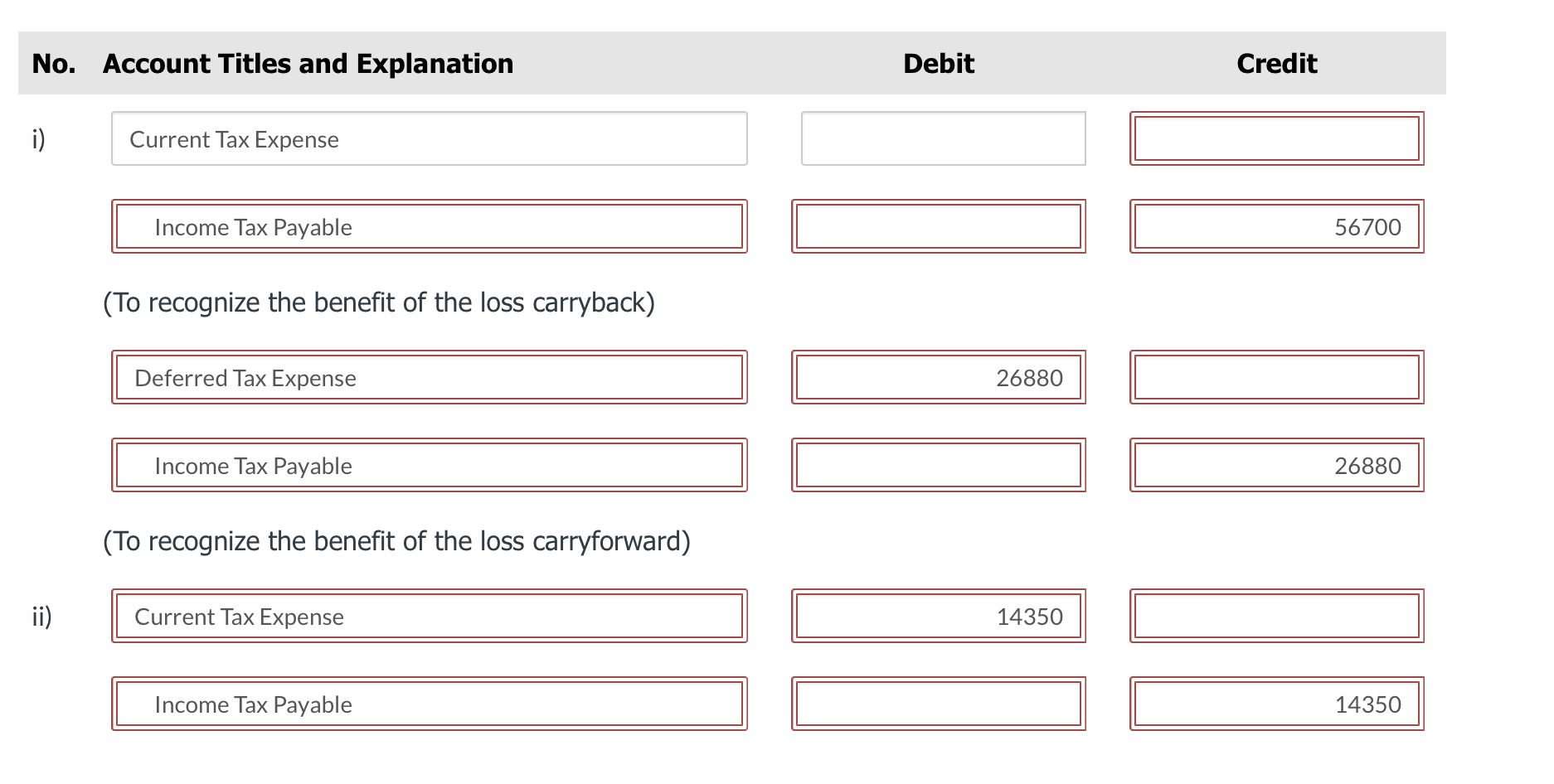Click the empty Credit box next to 14350 debit
The width and height of the screenshot is (1554, 784).
(x=1276, y=616)
